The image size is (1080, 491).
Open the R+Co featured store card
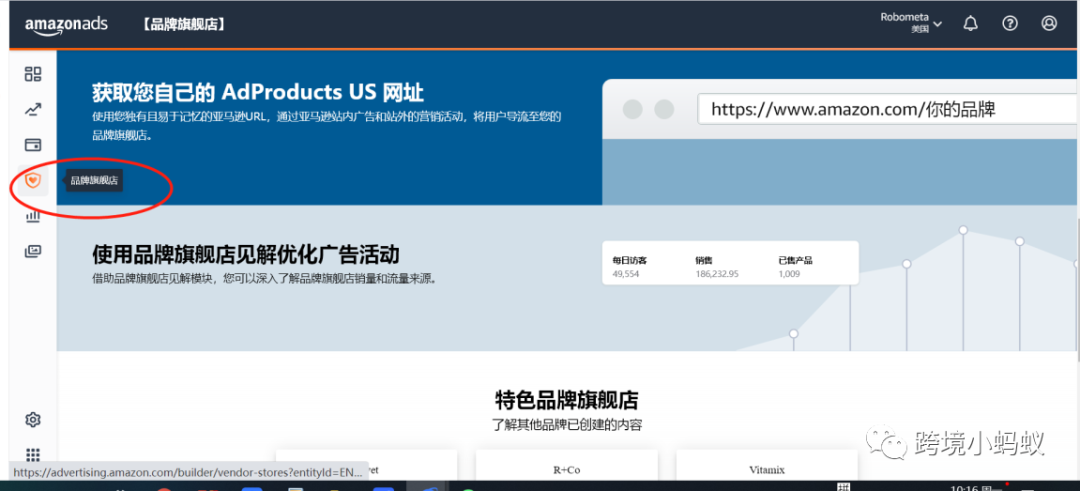coord(567,465)
